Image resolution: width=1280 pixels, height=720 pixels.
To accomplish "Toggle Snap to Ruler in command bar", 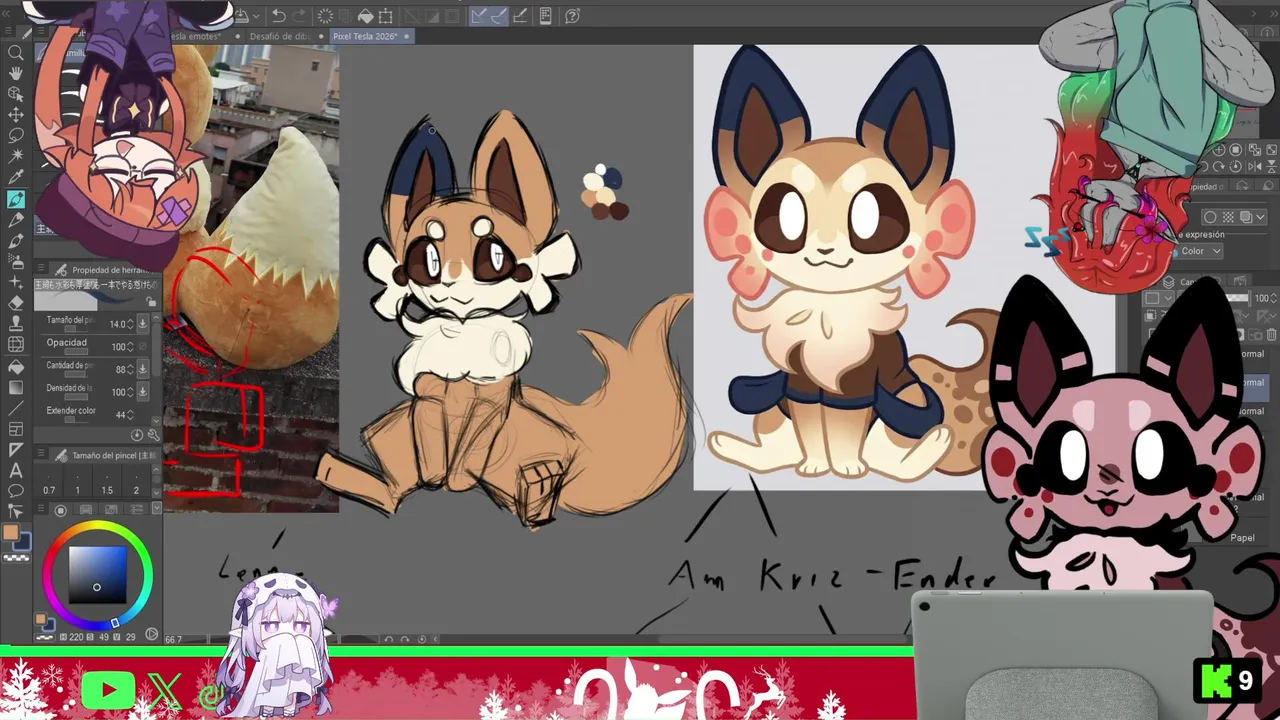I will [x=479, y=16].
